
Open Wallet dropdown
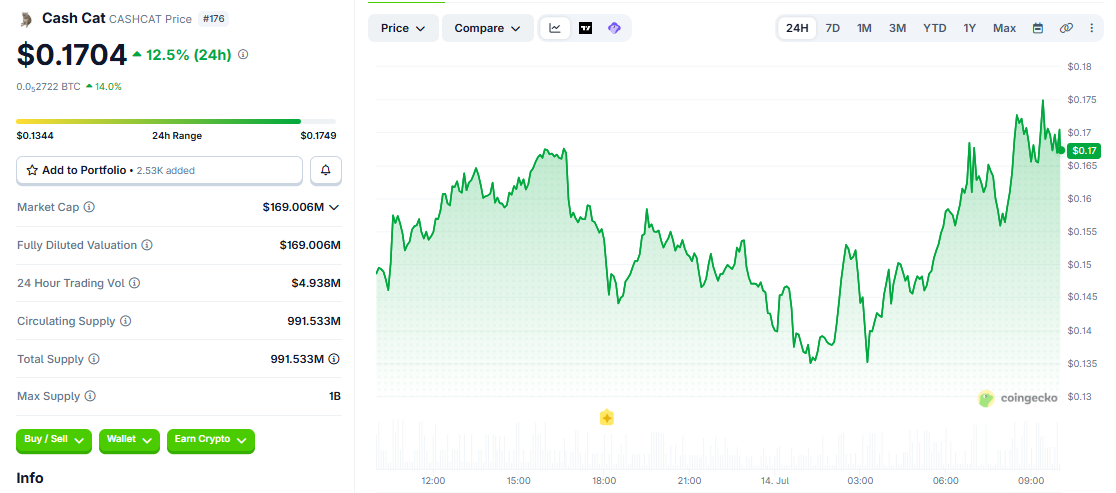(129, 440)
